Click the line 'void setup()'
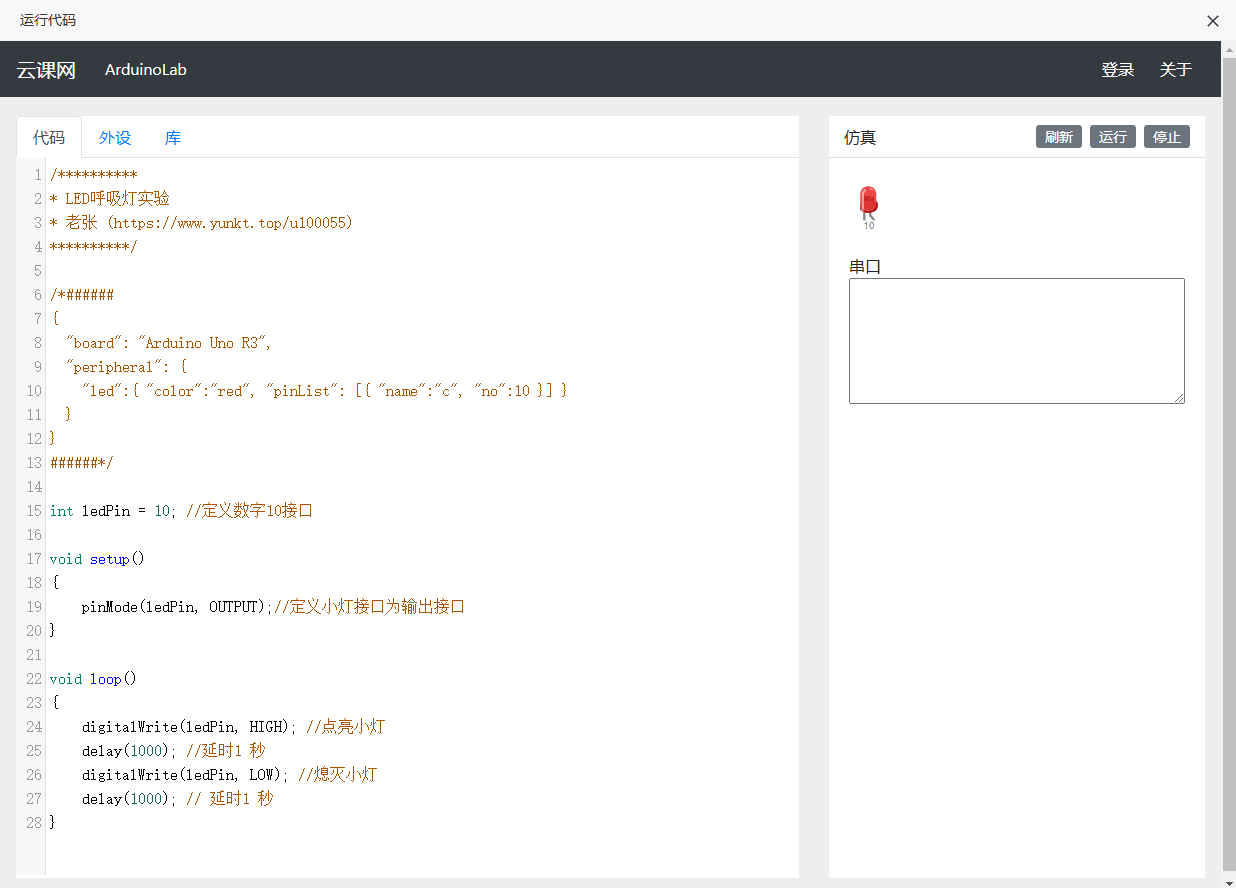 click(x=97, y=559)
